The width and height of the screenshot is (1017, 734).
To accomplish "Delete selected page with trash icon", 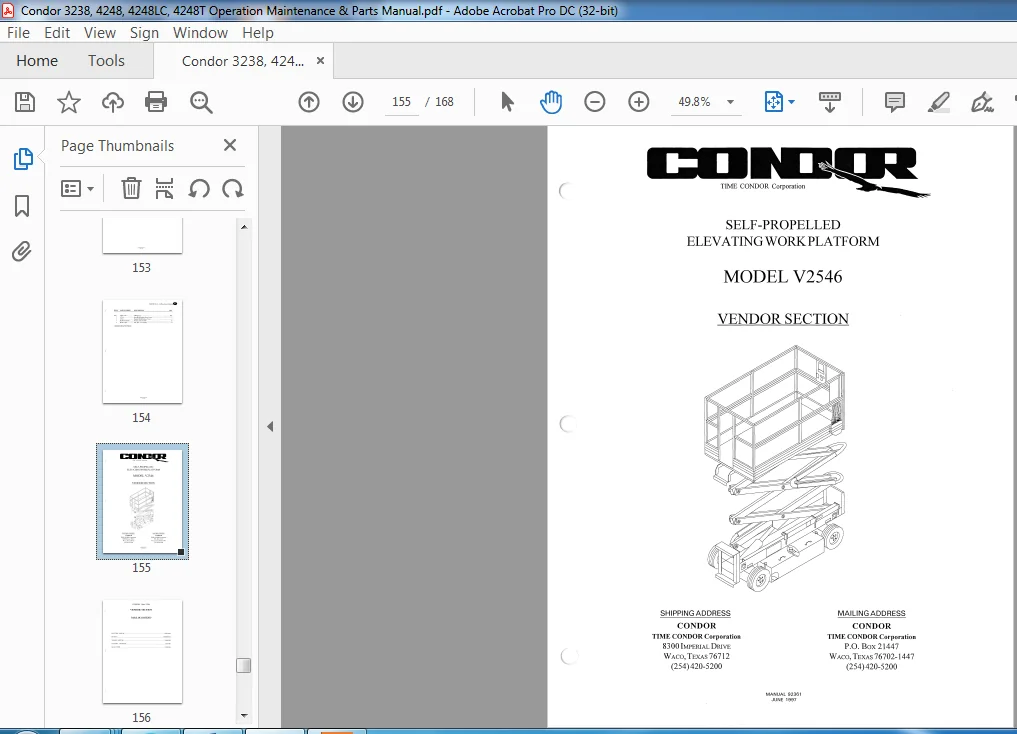I will tap(131, 189).
